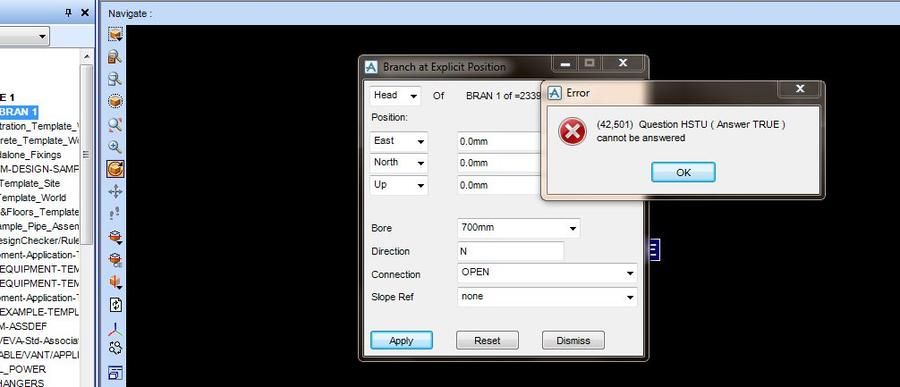900x387 pixels.
Task: Click the Dismiss button
Action: (x=573, y=340)
